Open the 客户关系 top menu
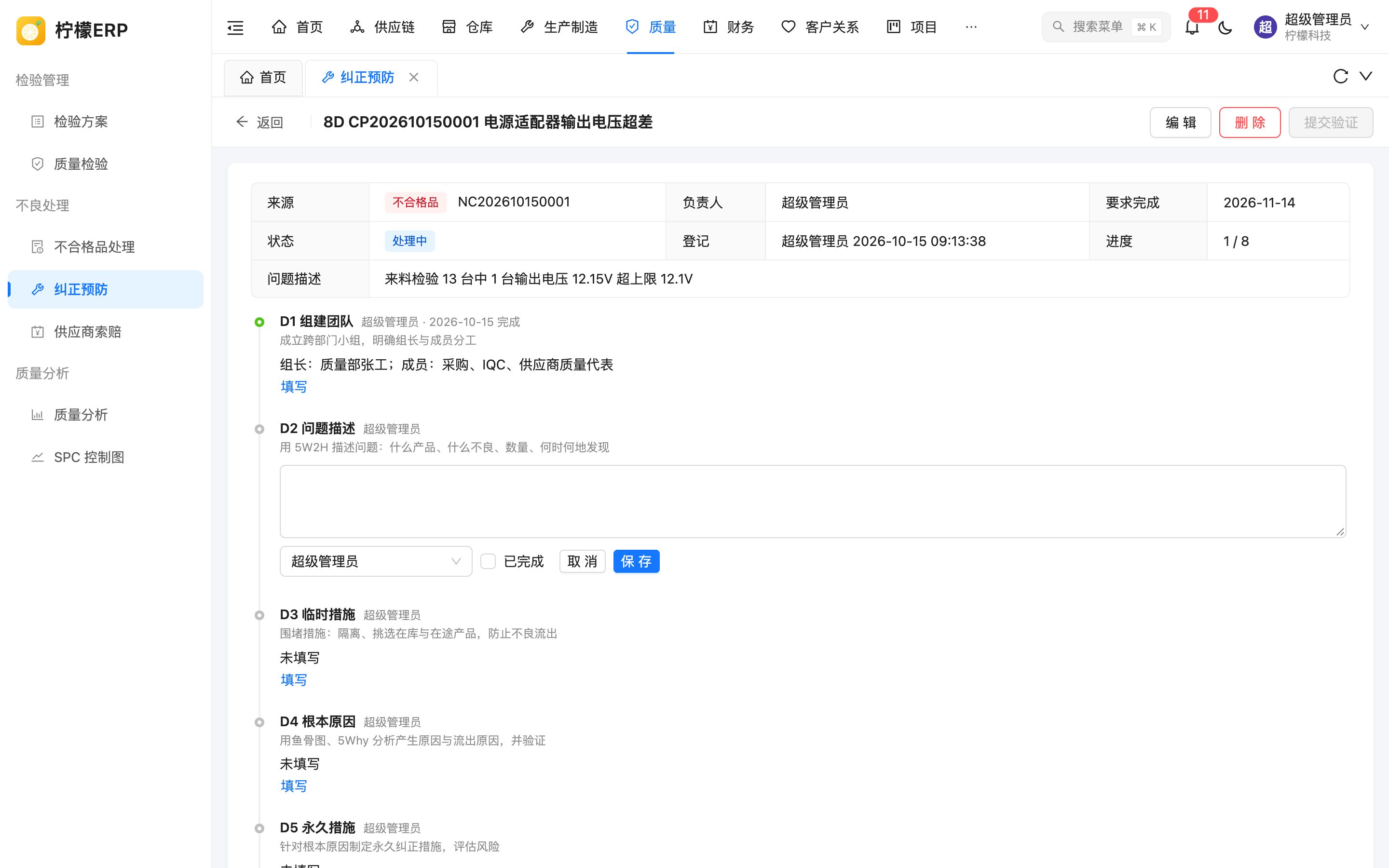The height and width of the screenshot is (868, 1389). pyautogui.click(x=820, y=27)
